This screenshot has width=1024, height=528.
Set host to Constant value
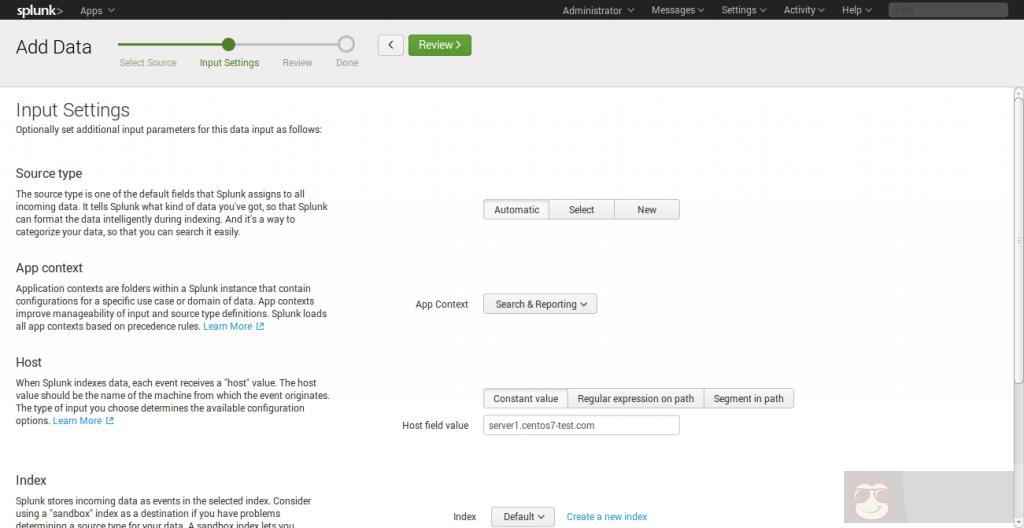(526, 399)
